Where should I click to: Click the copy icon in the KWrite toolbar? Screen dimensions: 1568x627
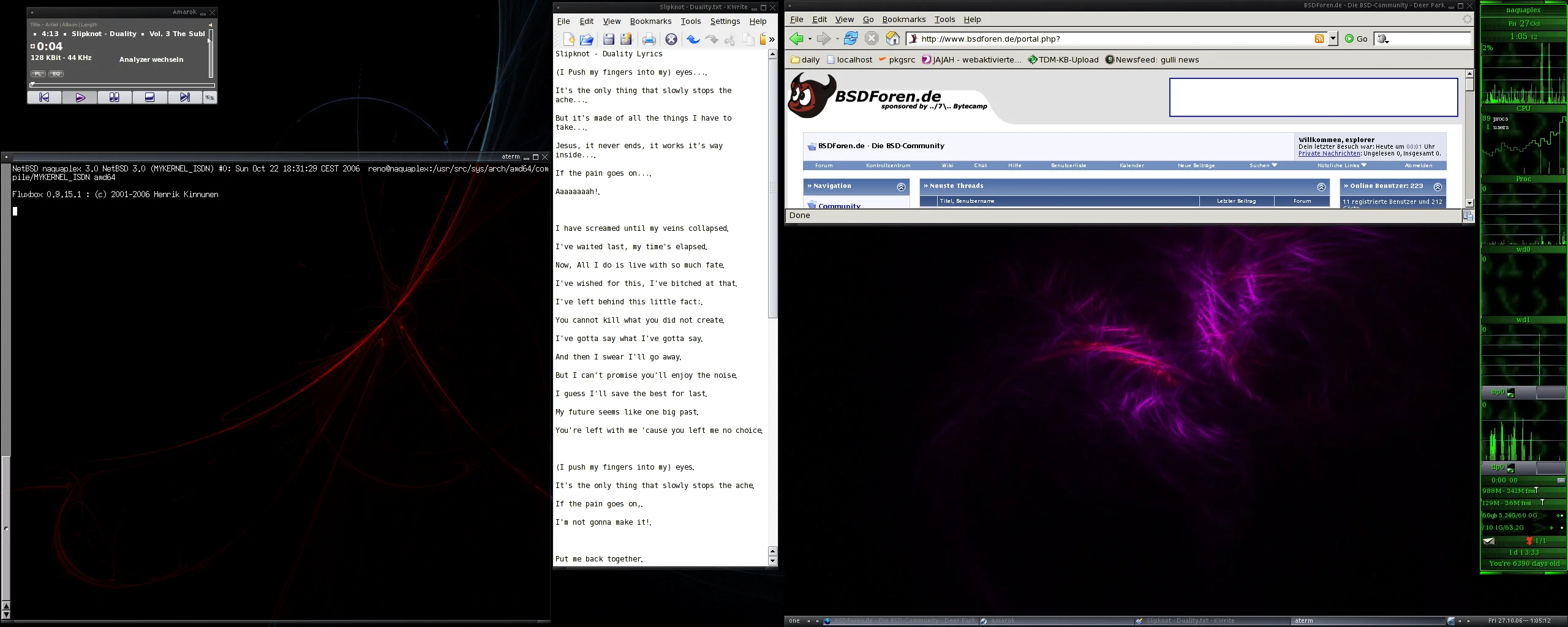748,39
